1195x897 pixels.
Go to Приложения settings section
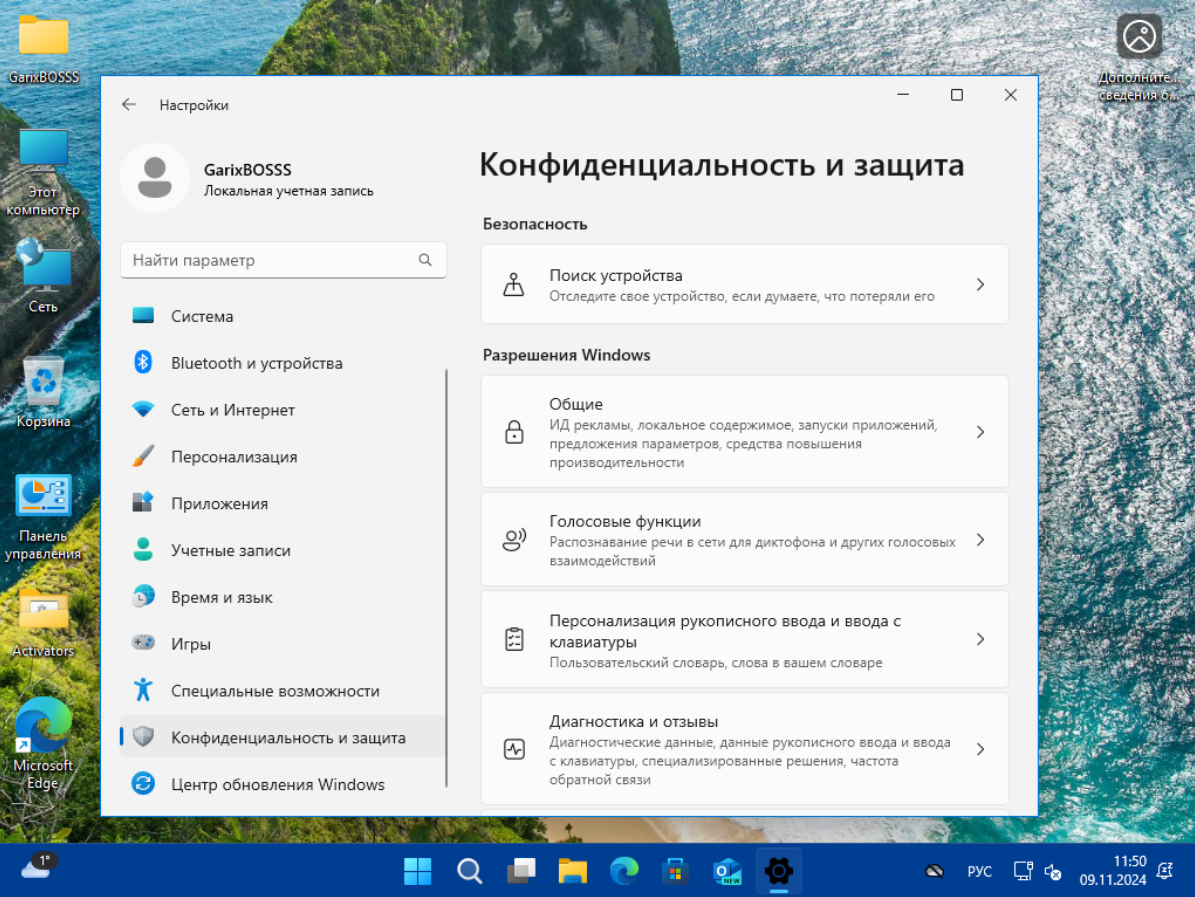pyautogui.click(x=219, y=504)
